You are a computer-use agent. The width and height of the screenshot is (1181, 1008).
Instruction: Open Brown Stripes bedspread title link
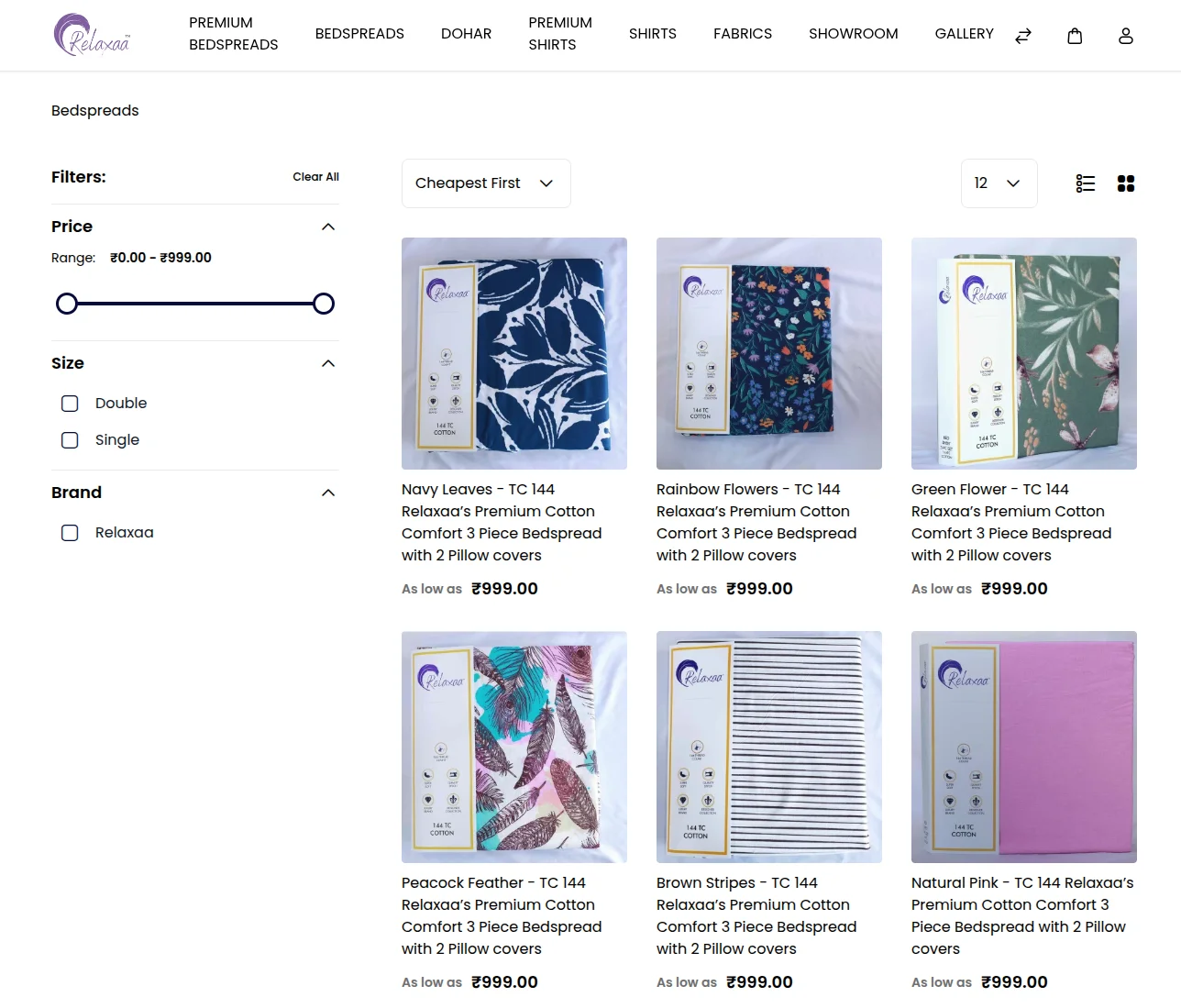(x=756, y=916)
